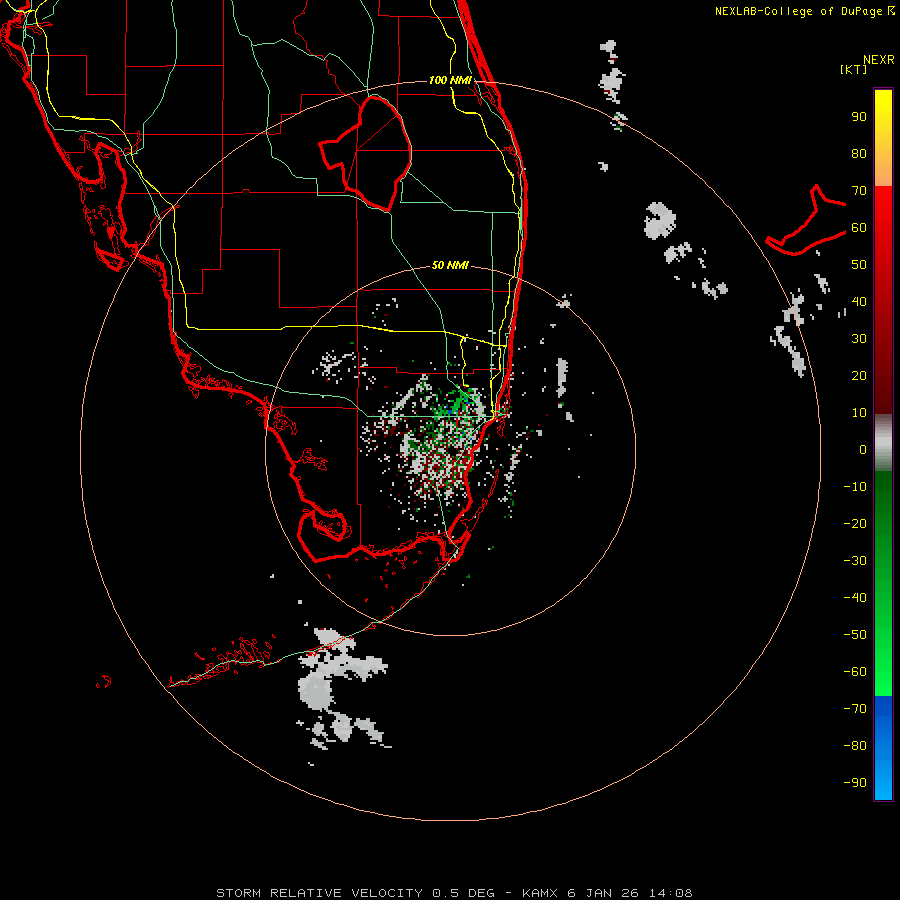Select the -10 value on velocity scale
Viewport: 900px width, 900px height.
855,487
